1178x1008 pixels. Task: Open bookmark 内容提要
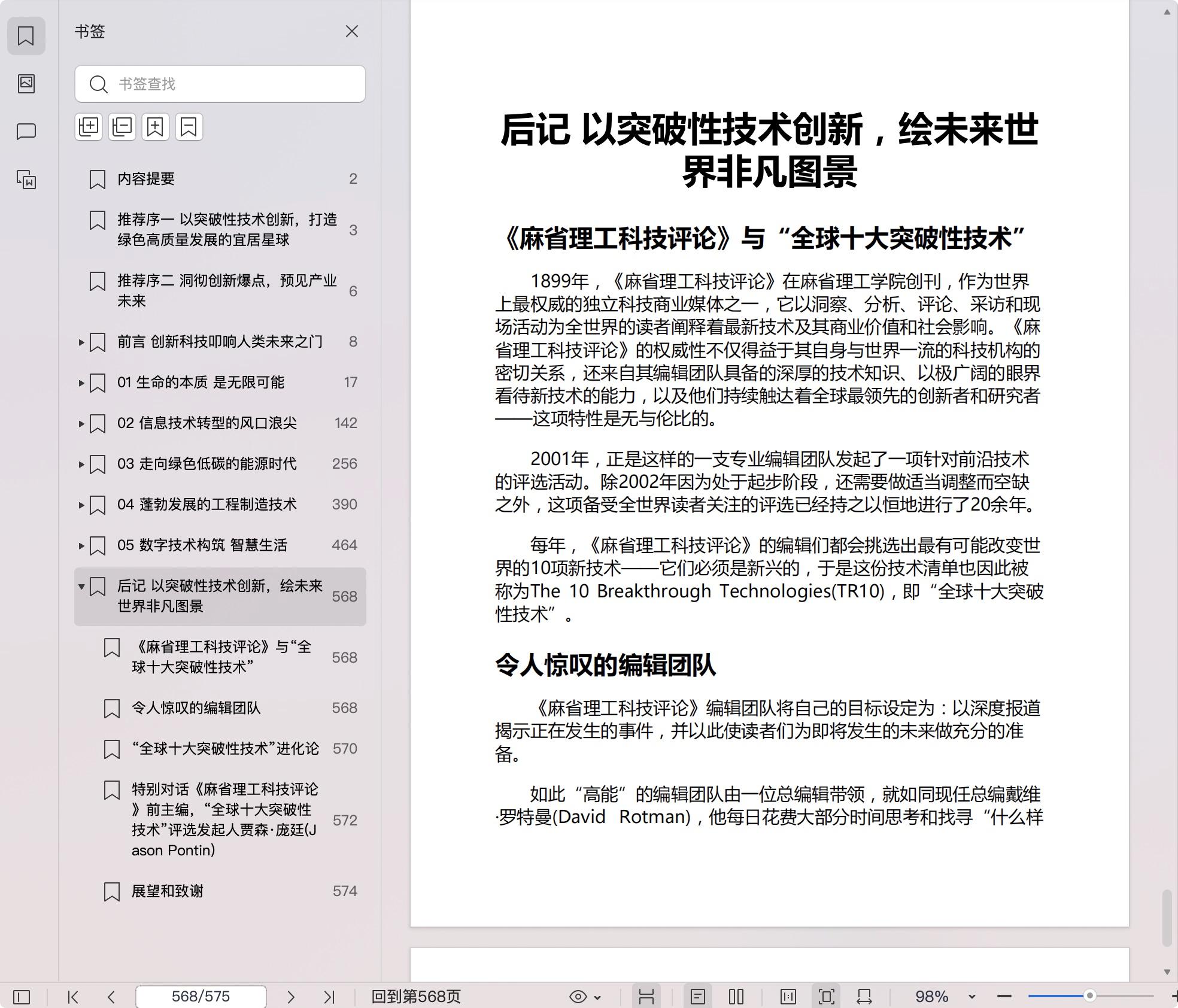(x=220, y=179)
